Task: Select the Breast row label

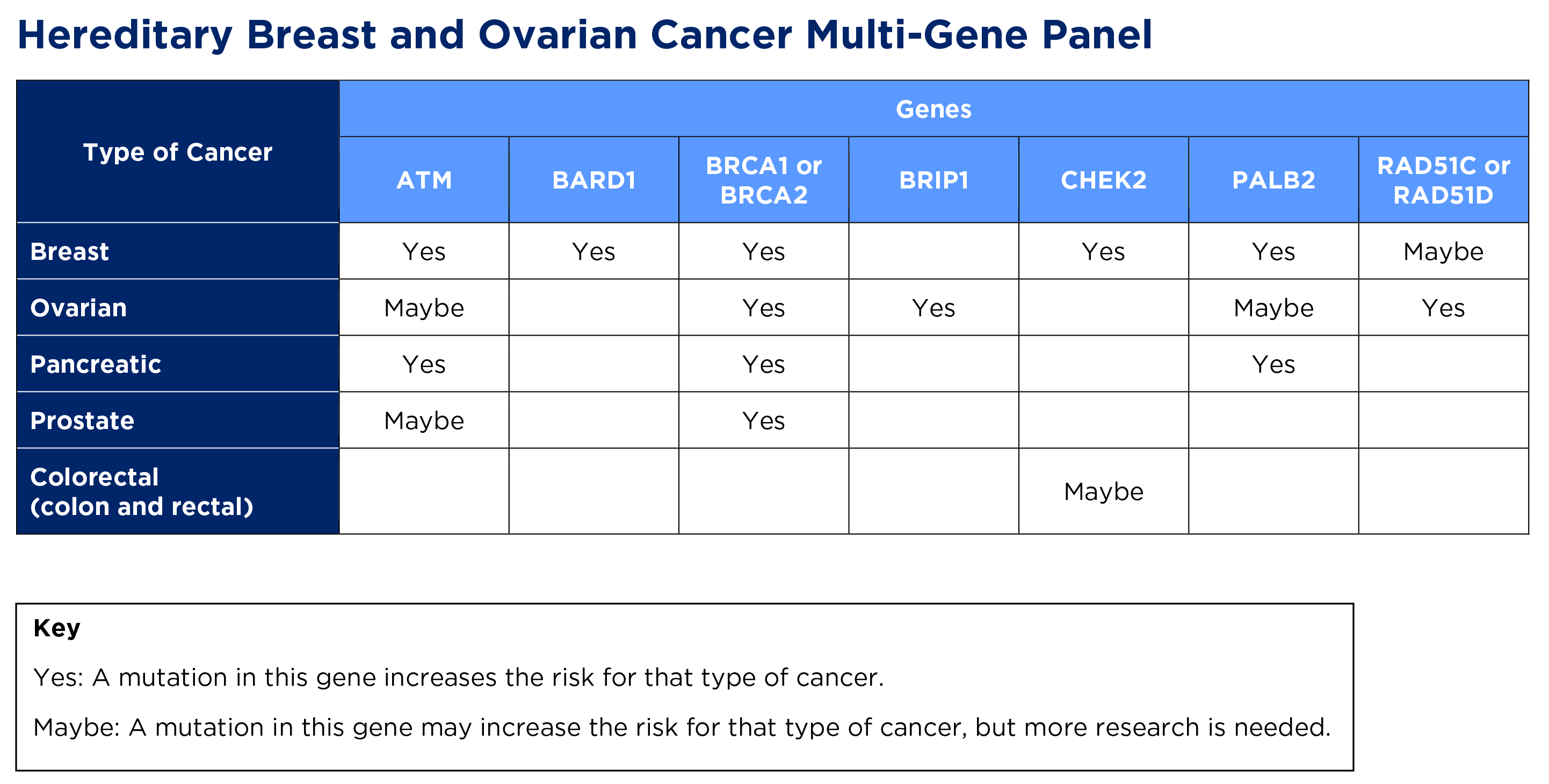Action: click(x=70, y=251)
